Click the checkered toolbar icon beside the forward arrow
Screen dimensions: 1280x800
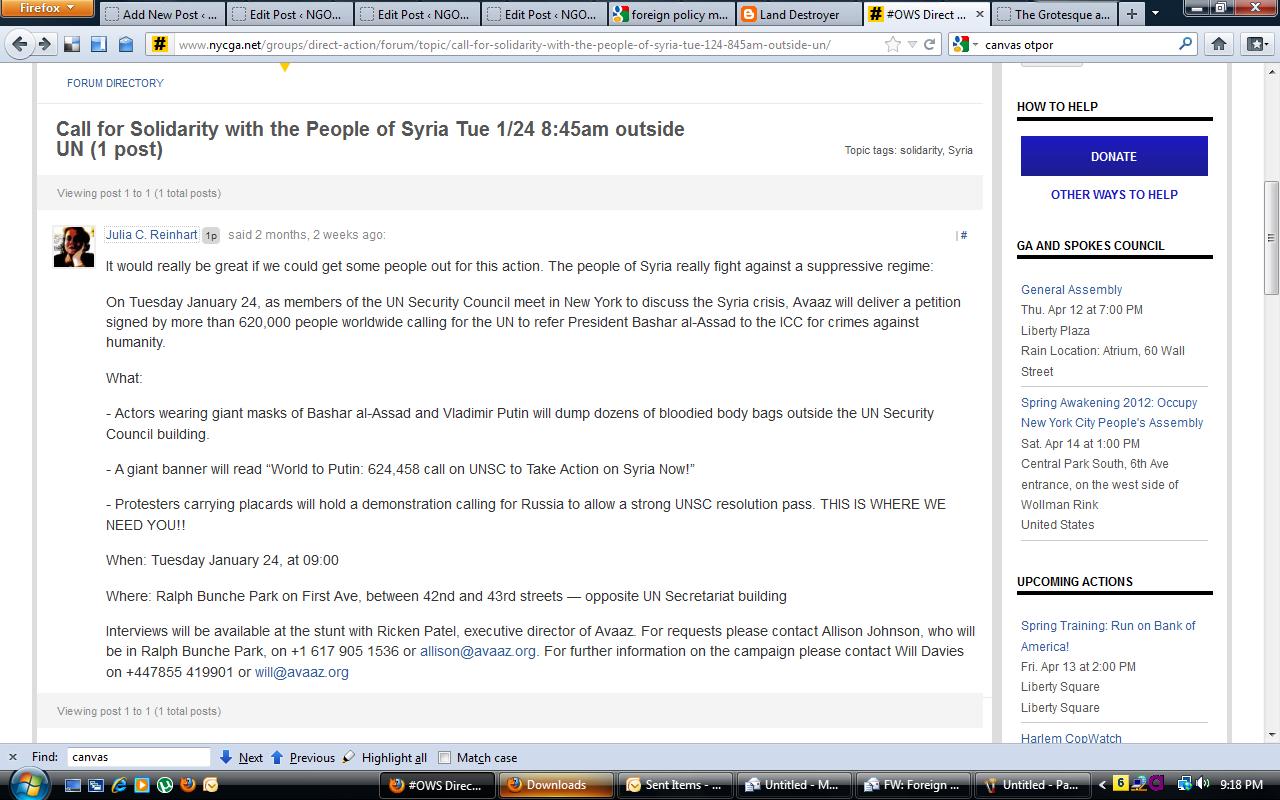point(72,44)
